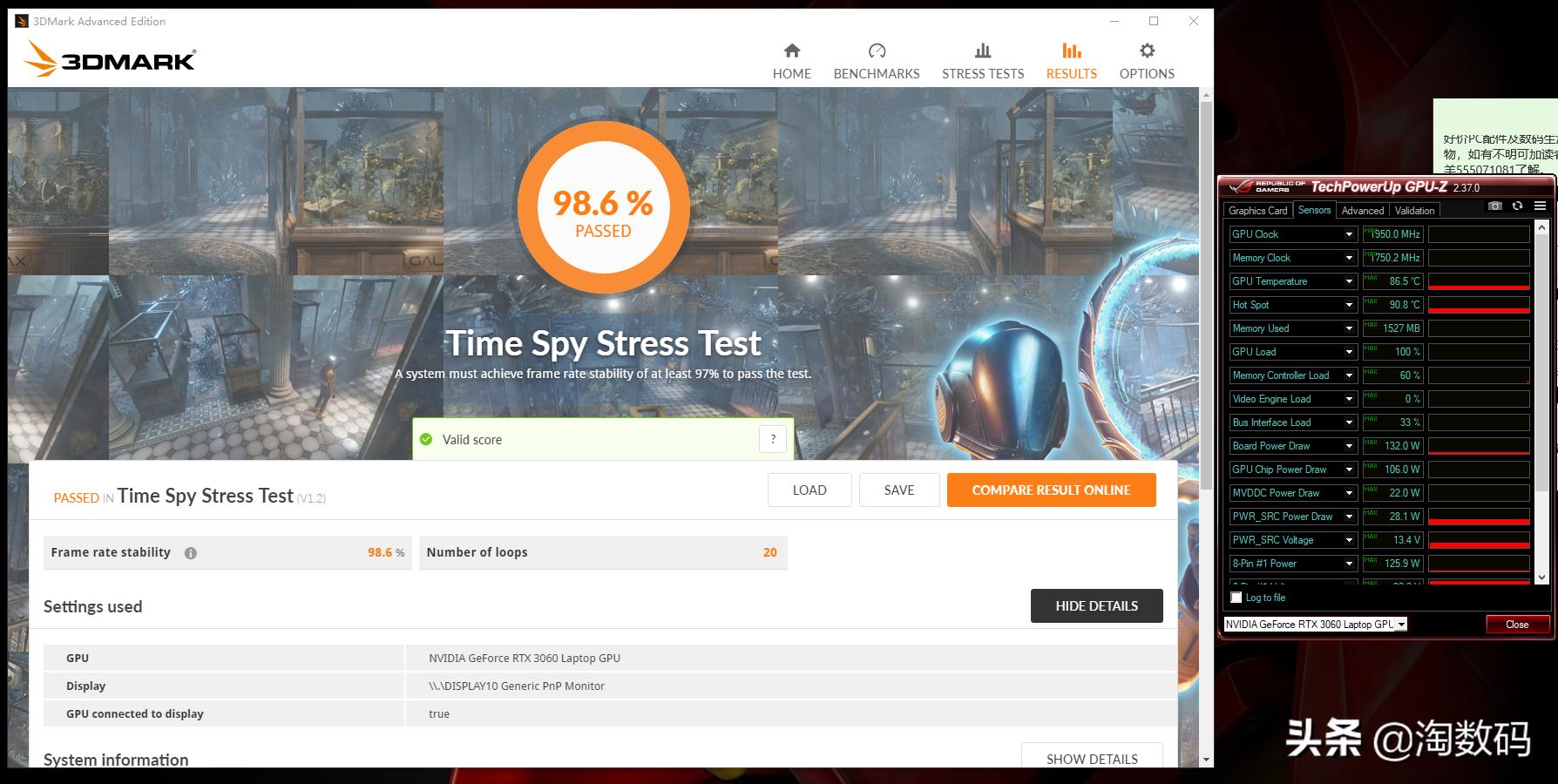Go to 3DMark Home tab
Screen dimensions: 1558x784
click(x=791, y=61)
